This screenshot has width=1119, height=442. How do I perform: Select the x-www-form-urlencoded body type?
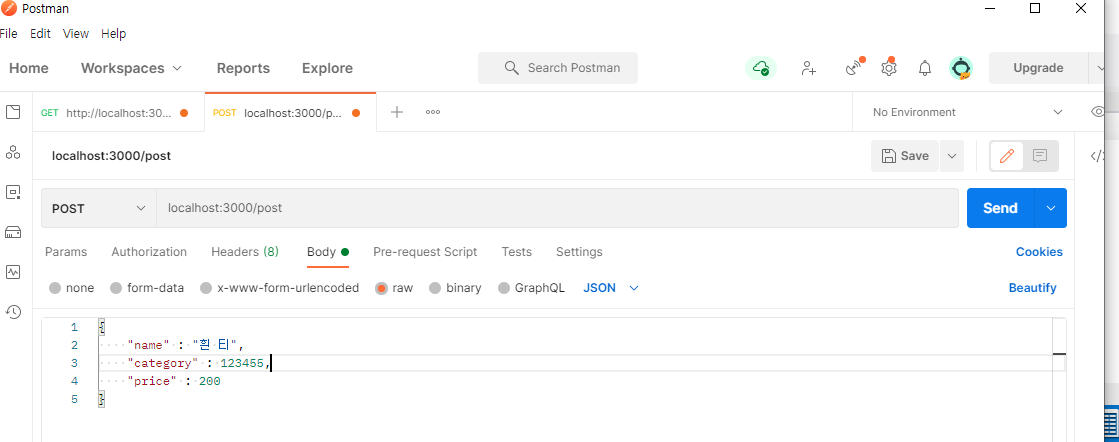click(206, 288)
